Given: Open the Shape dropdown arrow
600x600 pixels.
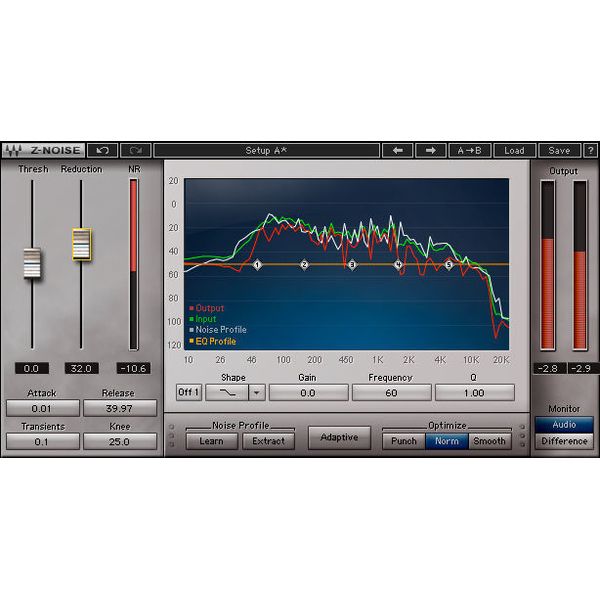Looking at the screenshot, I should pyautogui.click(x=257, y=393).
